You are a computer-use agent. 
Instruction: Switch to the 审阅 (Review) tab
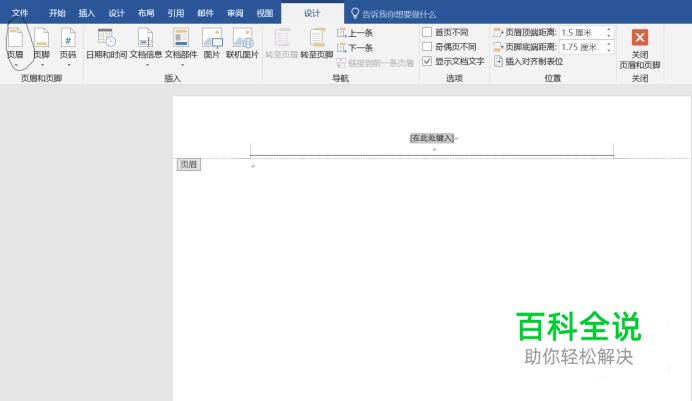coord(235,13)
